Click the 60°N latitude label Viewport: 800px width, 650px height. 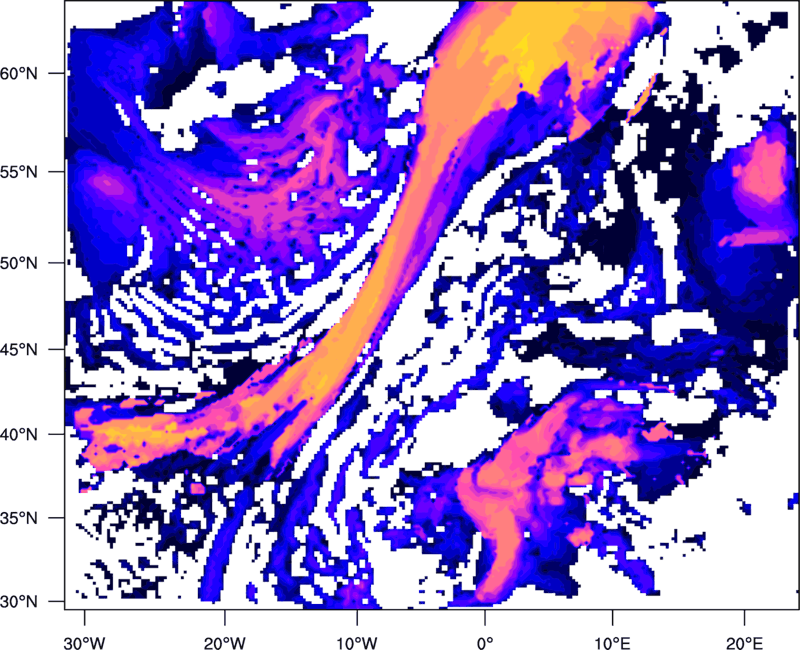(x=19, y=73)
